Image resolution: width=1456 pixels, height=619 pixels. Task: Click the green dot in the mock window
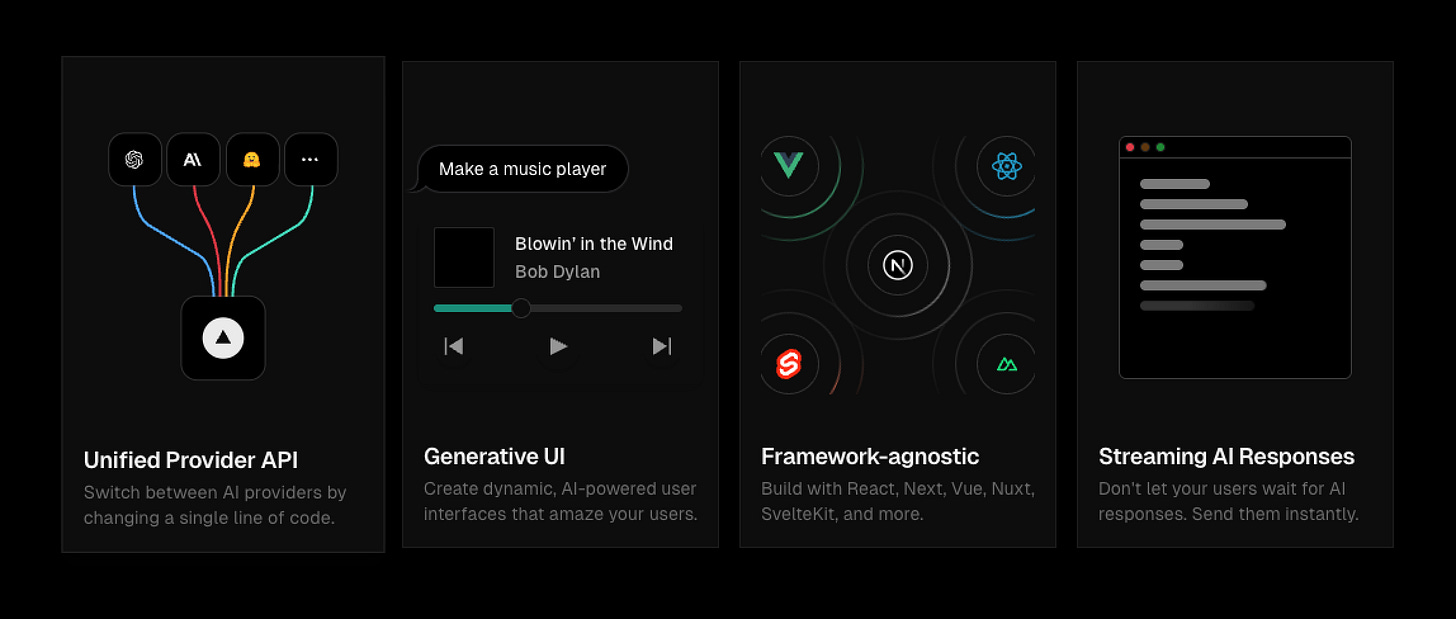coord(1160,147)
